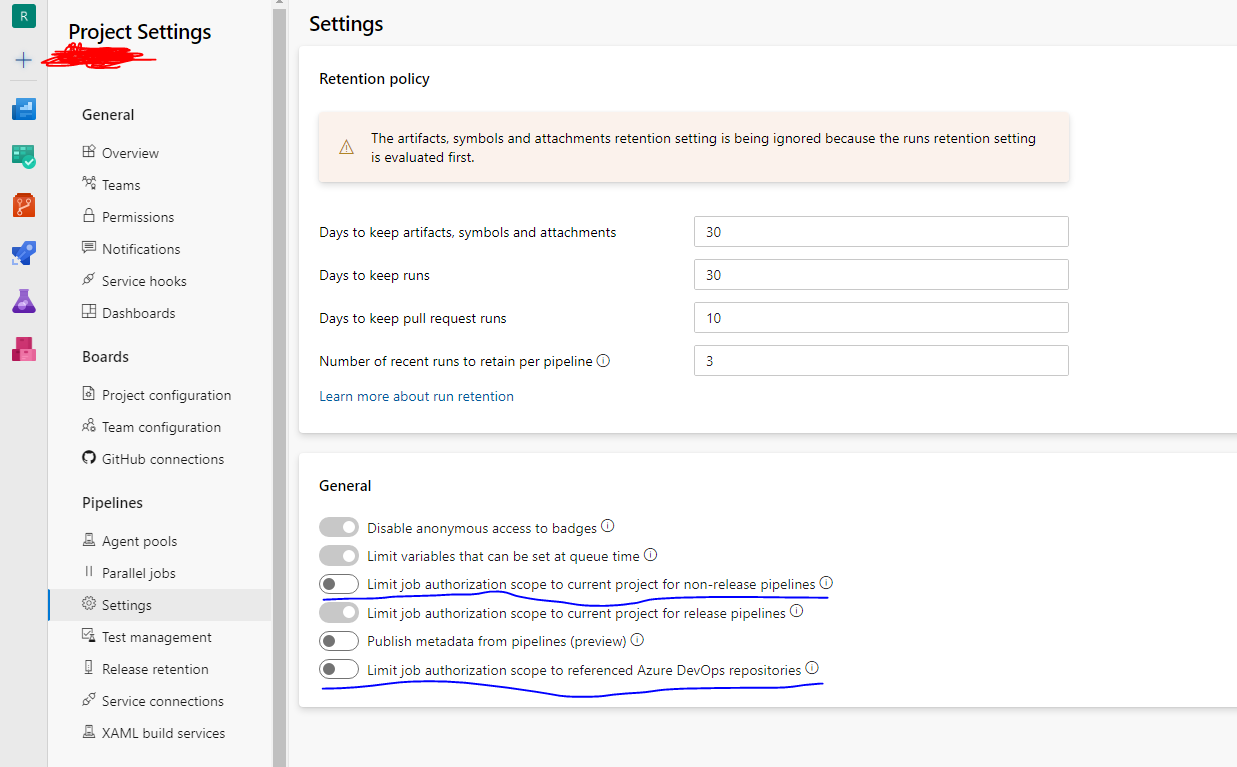Open Team configuration under Boards

click(x=161, y=427)
